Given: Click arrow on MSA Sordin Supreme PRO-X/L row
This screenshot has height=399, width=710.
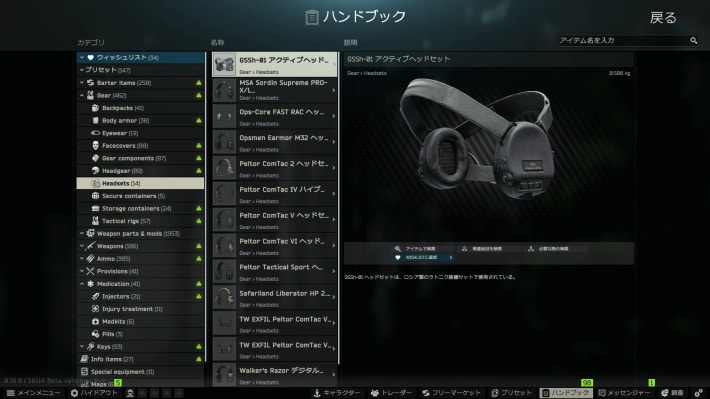Looking at the screenshot, I should pos(334,90).
